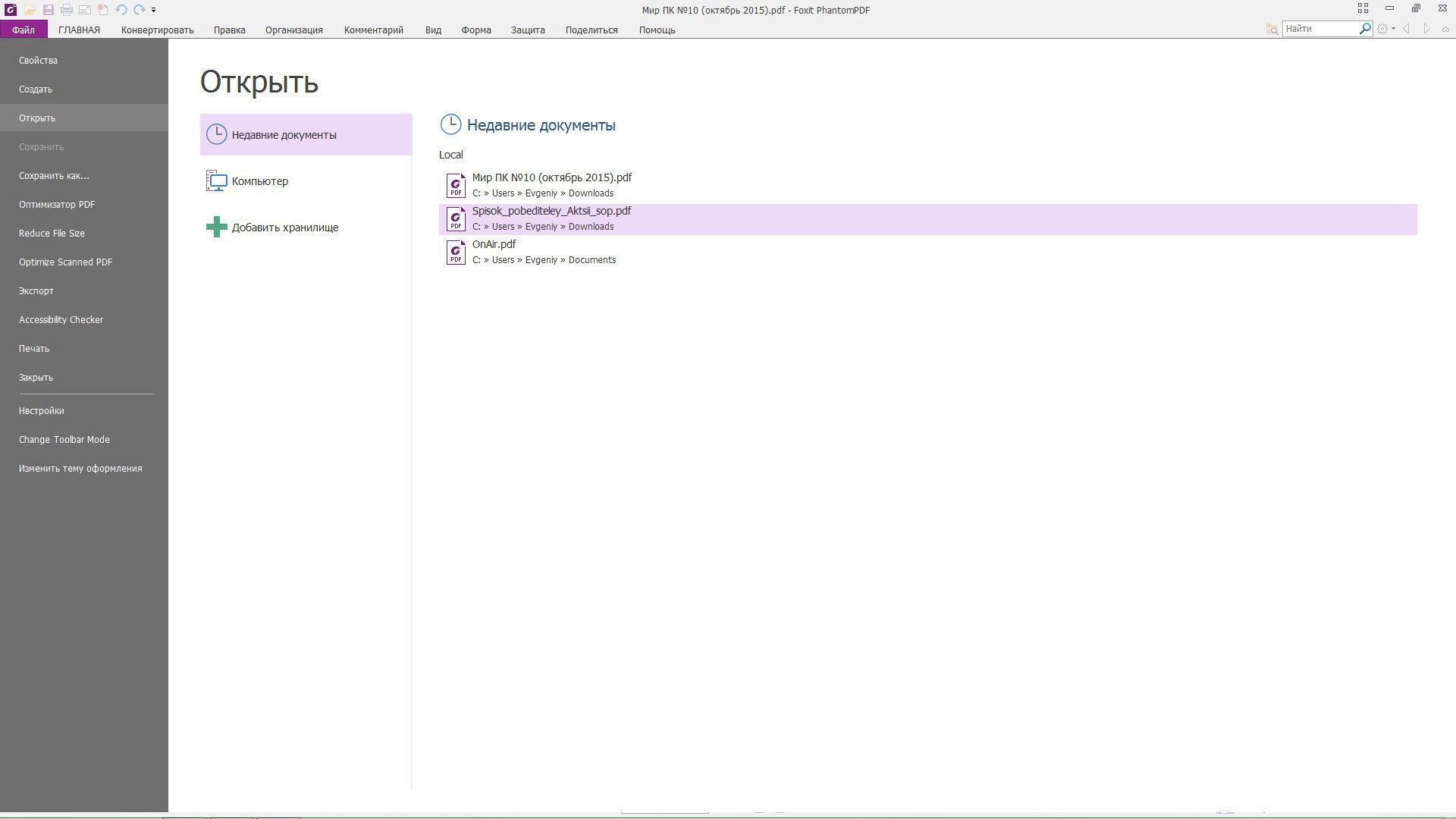Open the Экспорт option
Screen dimensions: 1456x819
[x=84, y=290]
